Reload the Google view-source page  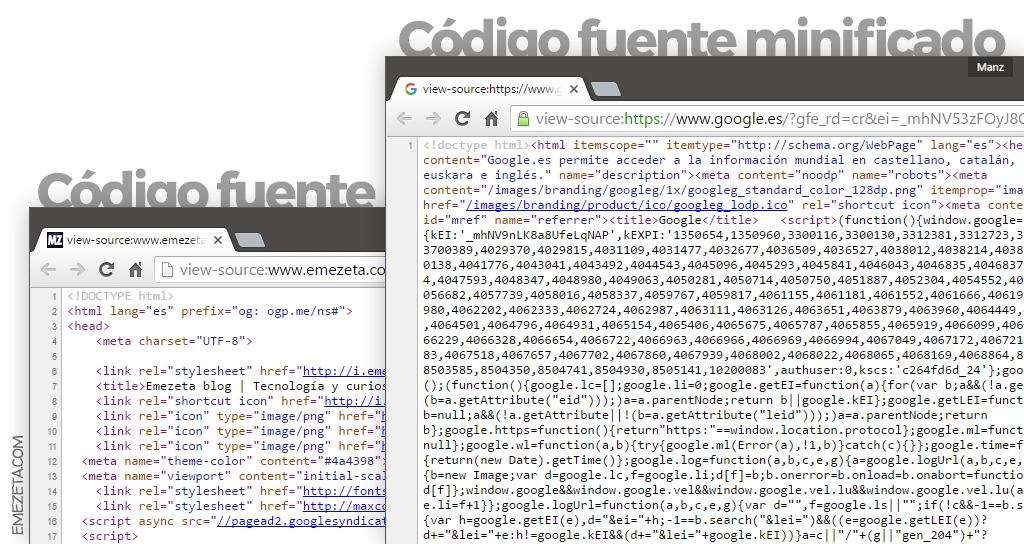(462, 118)
